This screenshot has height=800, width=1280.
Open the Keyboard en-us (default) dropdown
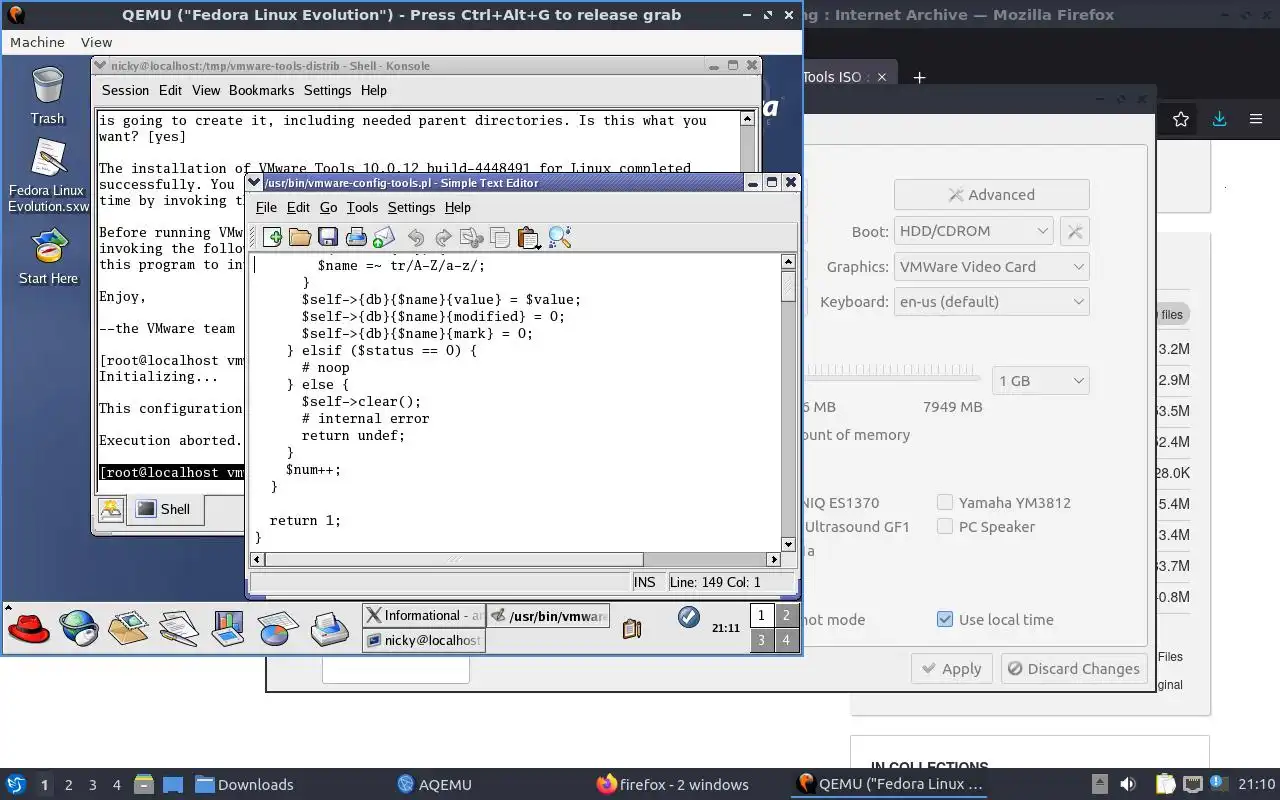[991, 302]
